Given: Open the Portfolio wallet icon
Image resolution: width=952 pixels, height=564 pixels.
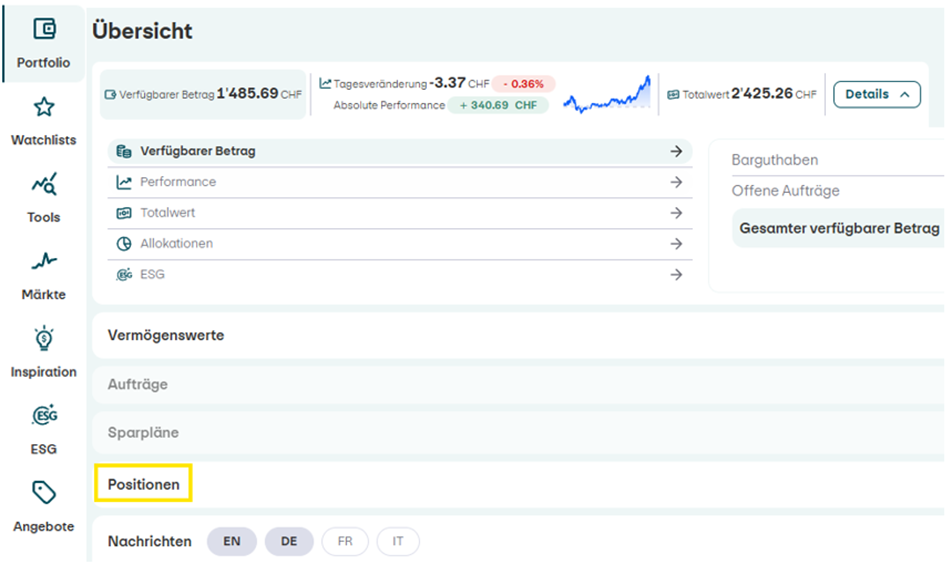Looking at the screenshot, I should click(44, 29).
